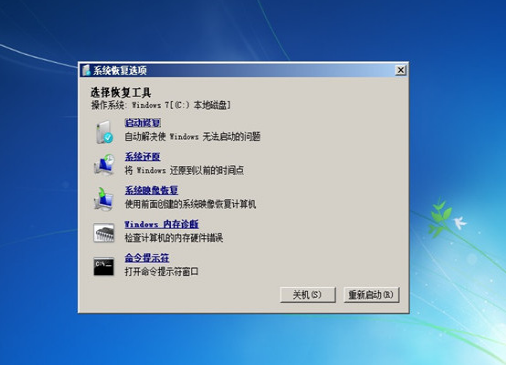Click the Windows Memory Diagnostic chip icon

[x=104, y=233]
